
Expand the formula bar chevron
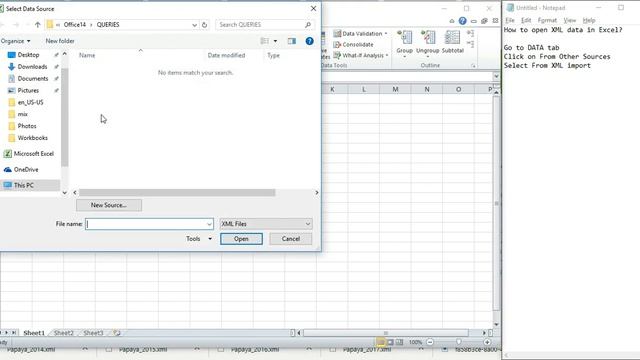pos(496,76)
